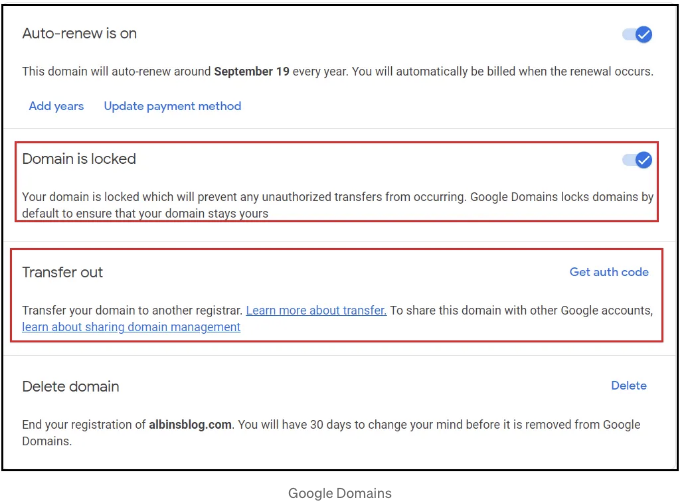Click Update payment method
680x502 pixels.
click(x=173, y=106)
